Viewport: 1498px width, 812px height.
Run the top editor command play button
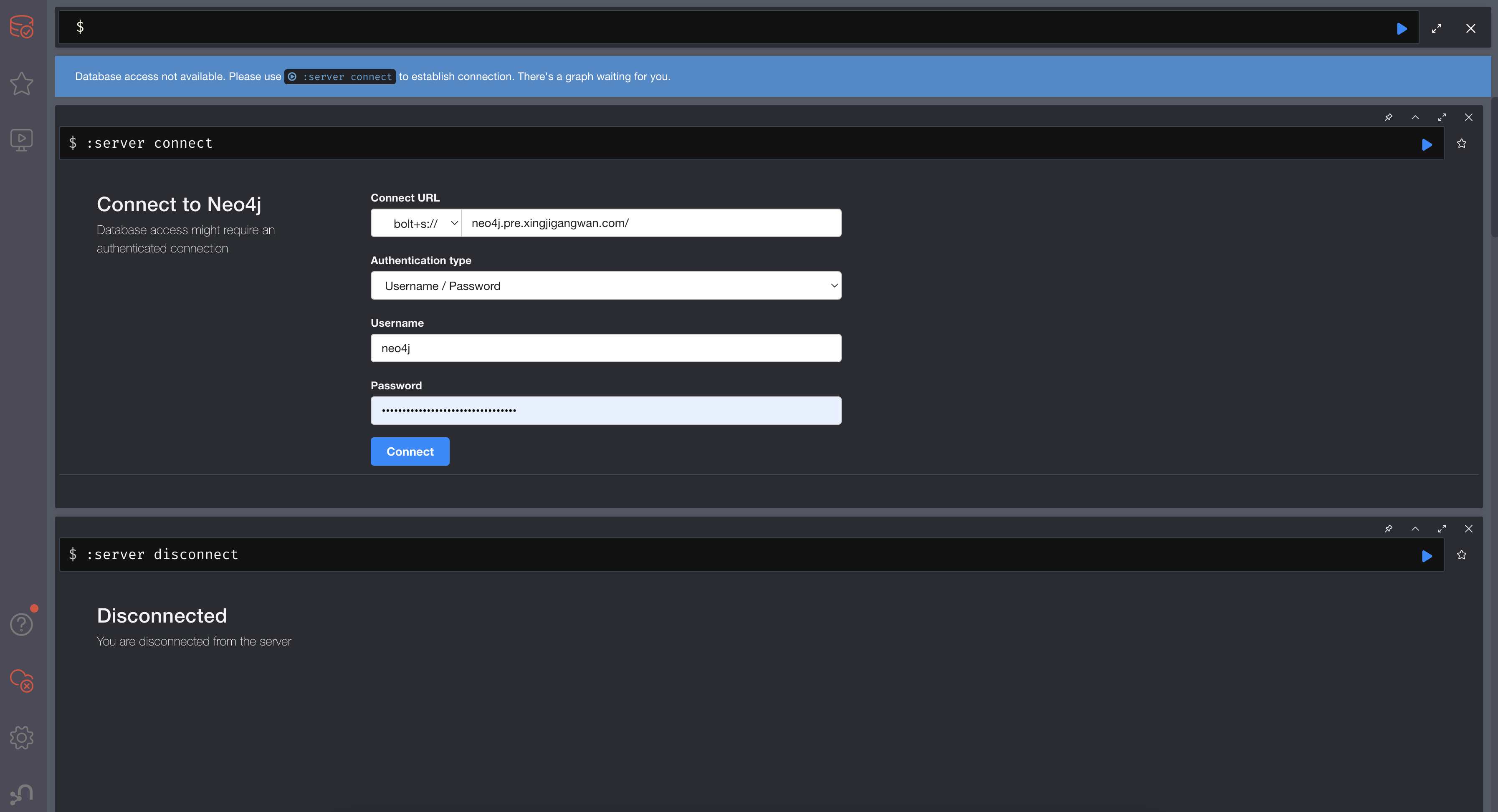[x=1402, y=28]
